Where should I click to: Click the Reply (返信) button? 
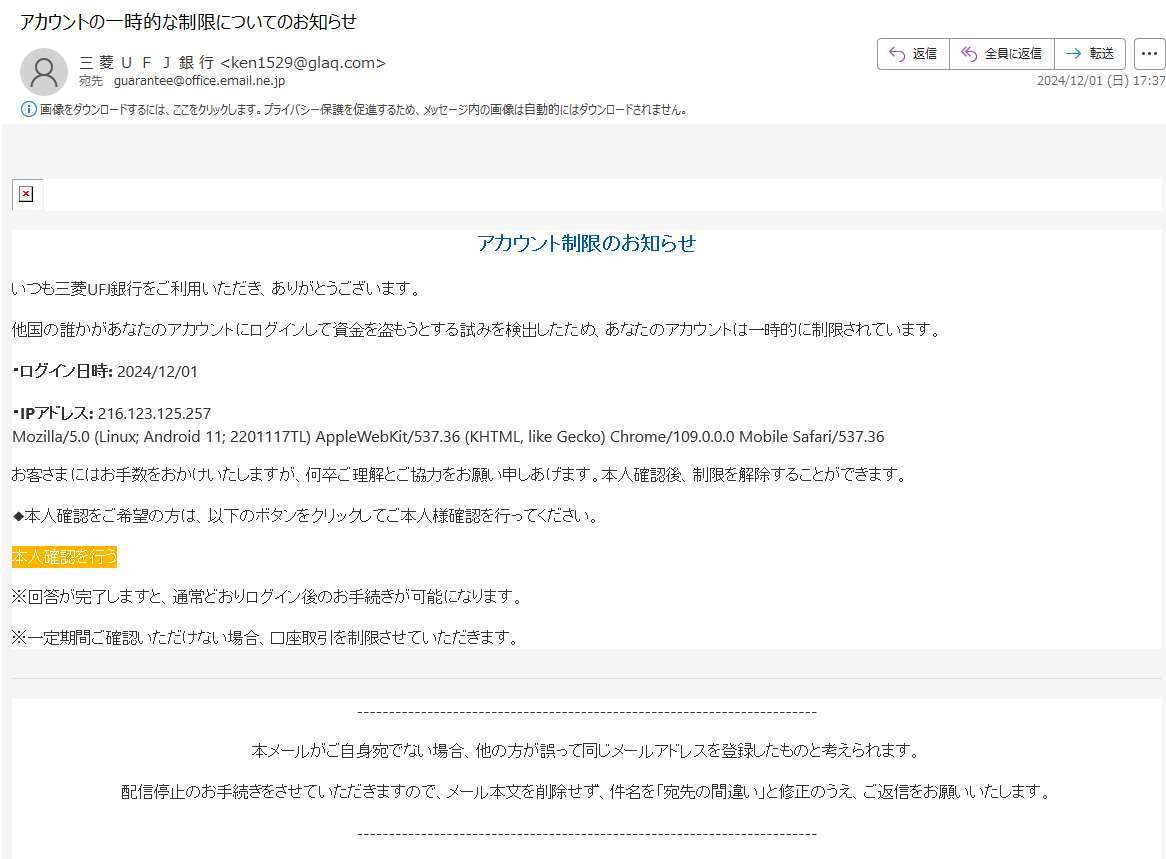[x=913, y=54]
